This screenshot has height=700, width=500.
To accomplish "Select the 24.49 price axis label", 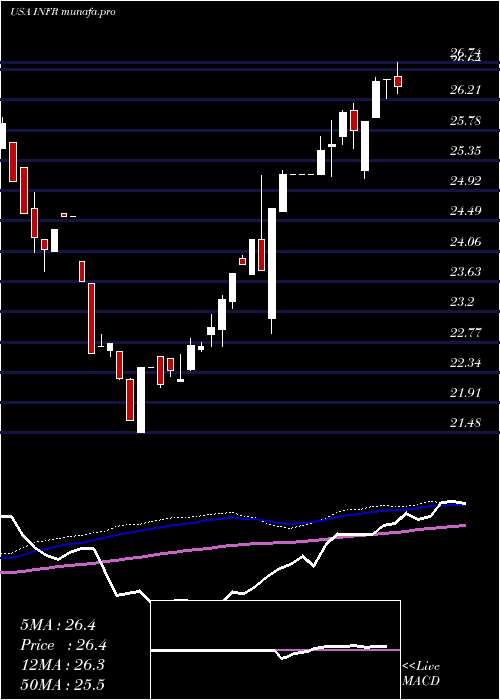I will (x=465, y=211).
